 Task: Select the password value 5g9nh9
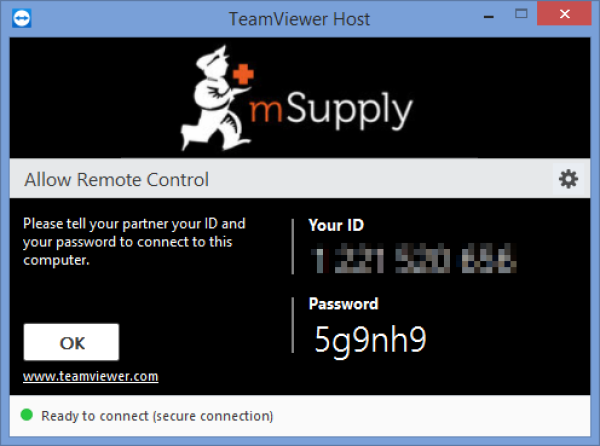pos(370,341)
